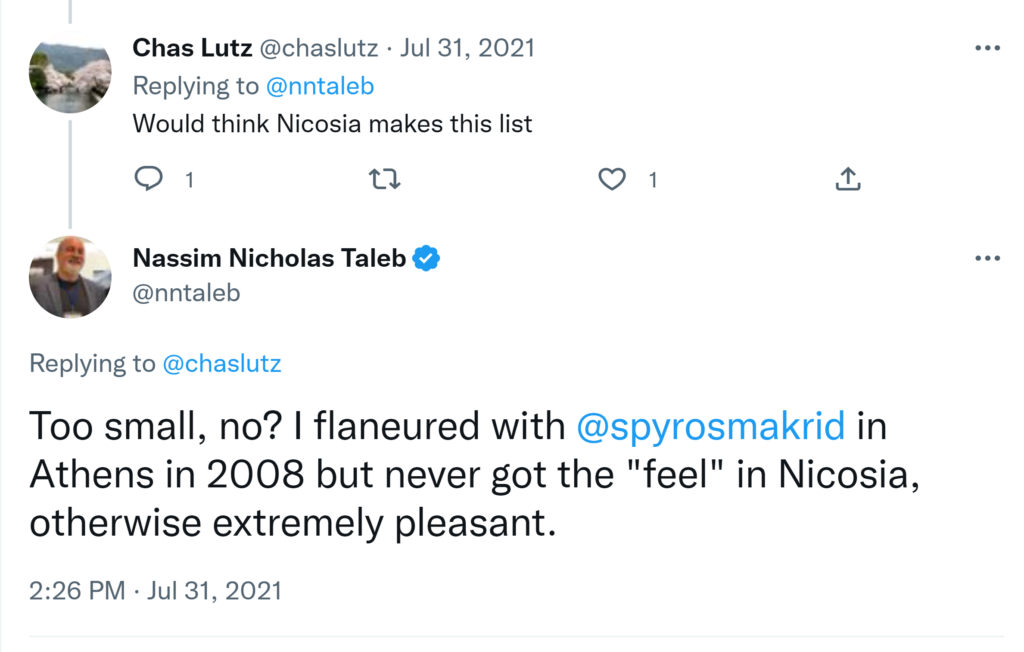The image size is (1024, 652).
Task: Click the 'Would think Nicosia makes this list' tweet text
Action: pos(332,124)
